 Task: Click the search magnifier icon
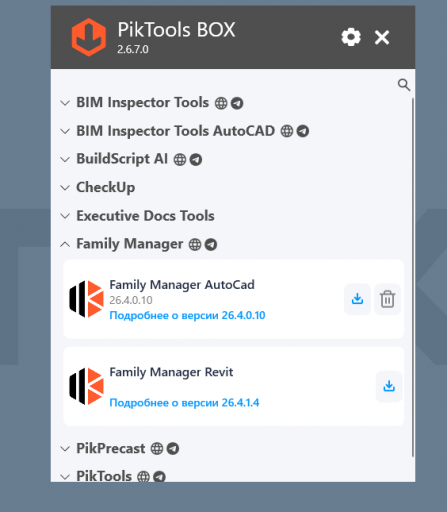[x=404, y=85]
